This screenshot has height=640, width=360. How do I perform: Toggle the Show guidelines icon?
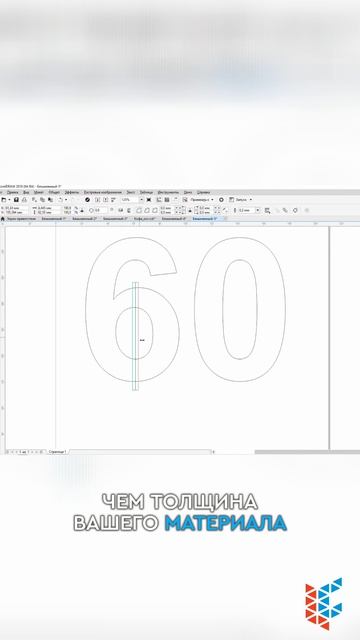pyautogui.click(x=176, y=200)
